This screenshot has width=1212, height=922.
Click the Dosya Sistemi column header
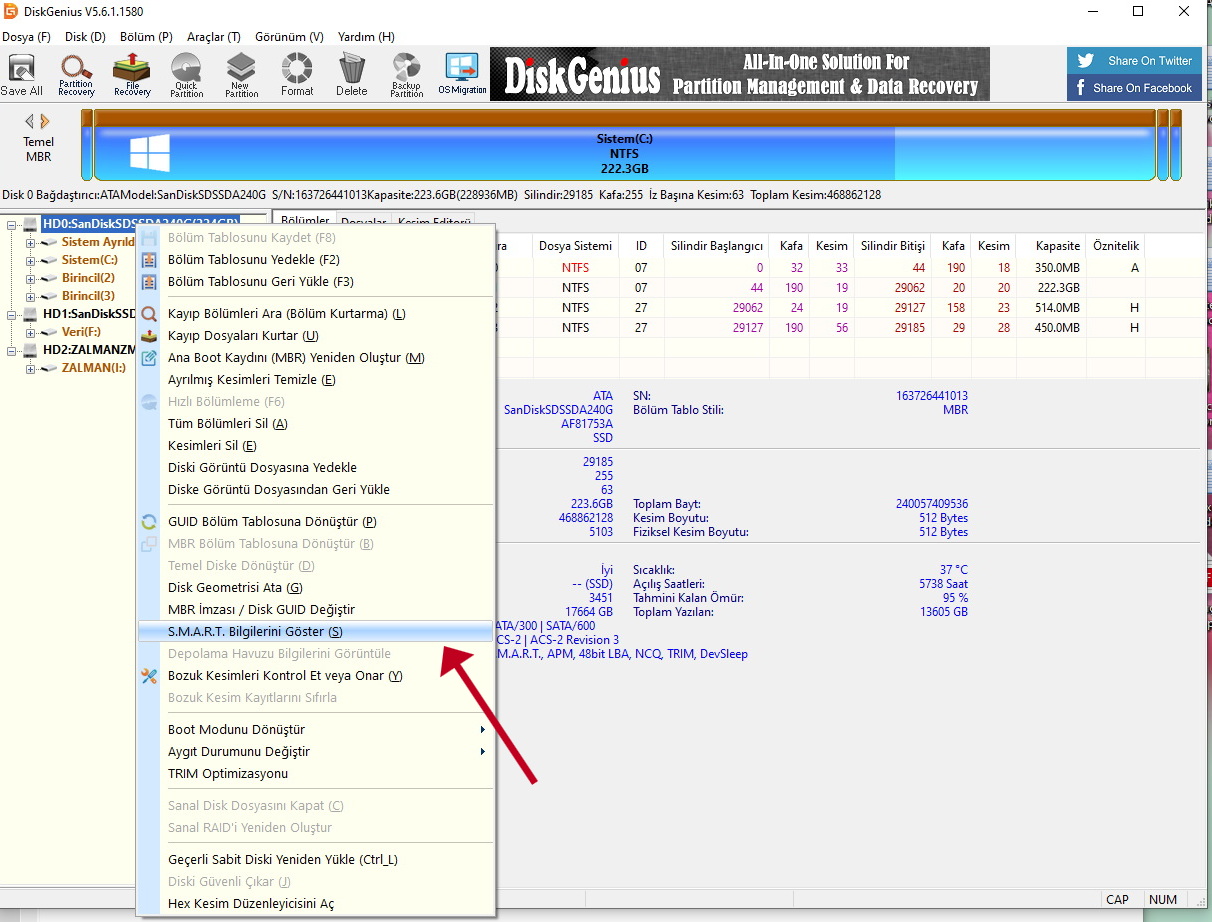575,246
